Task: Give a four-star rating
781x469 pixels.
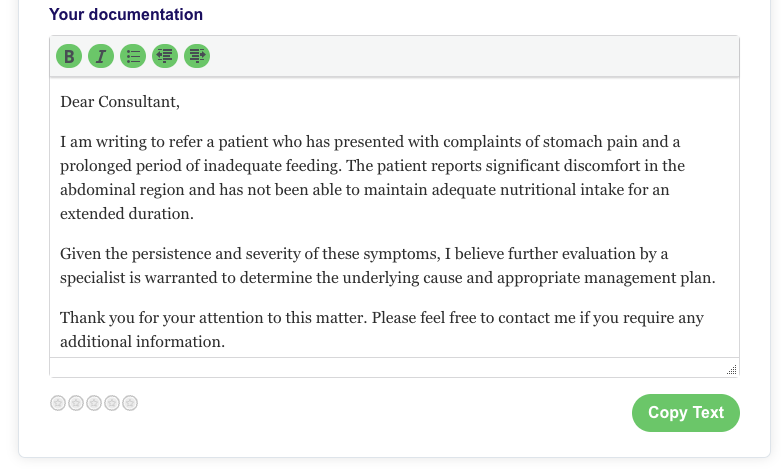Action: [112, 403]
